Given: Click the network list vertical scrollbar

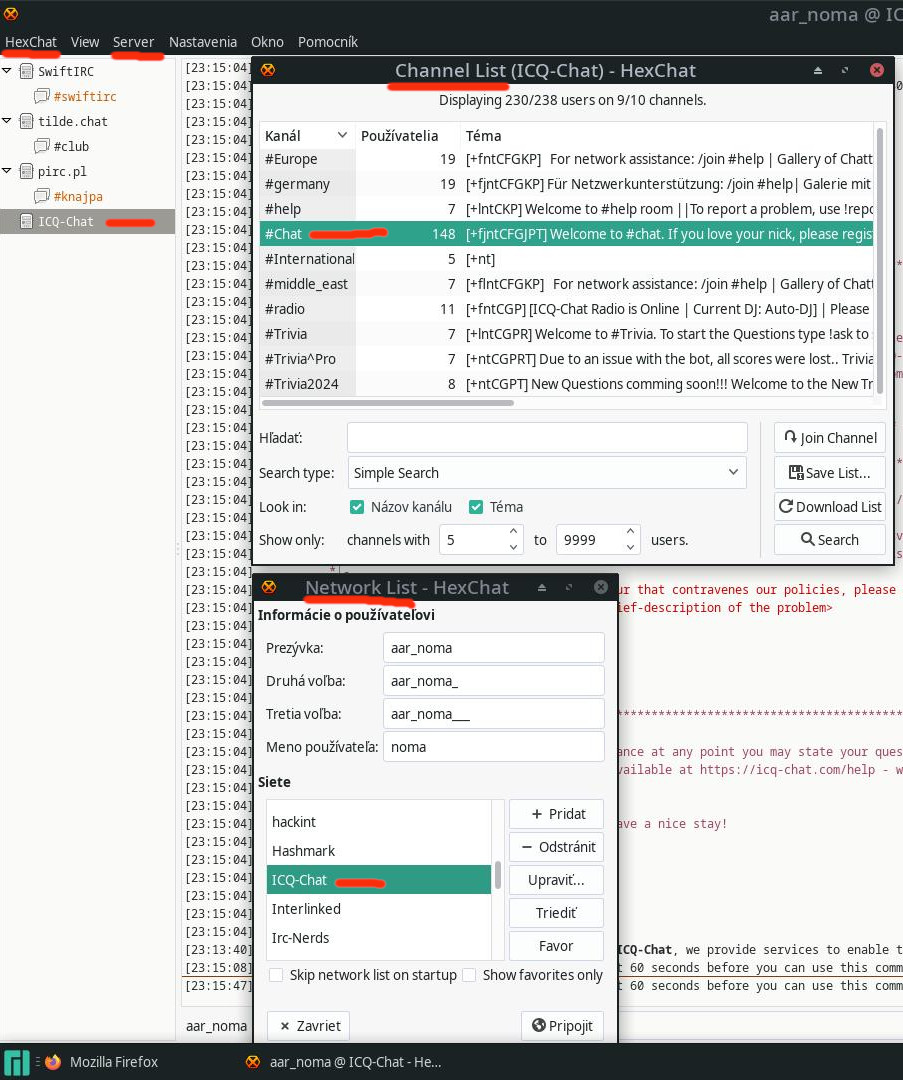Looking at the screenshot, I should (x=498, y=875).
